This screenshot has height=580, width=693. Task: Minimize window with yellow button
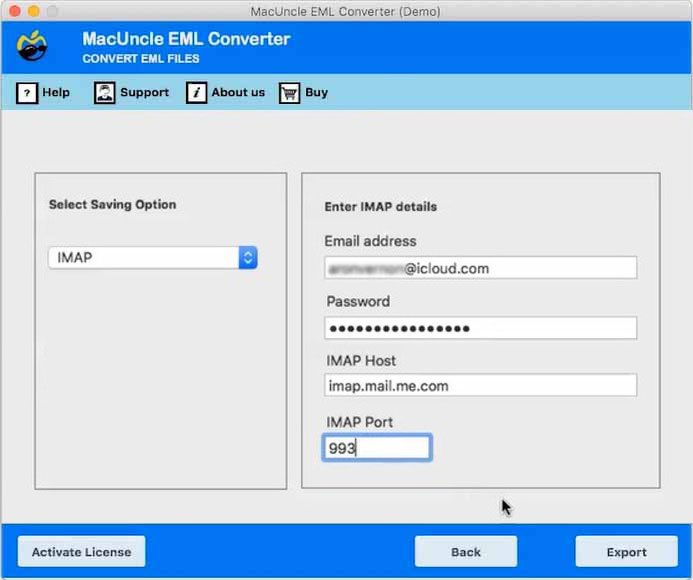click(34, 11)
